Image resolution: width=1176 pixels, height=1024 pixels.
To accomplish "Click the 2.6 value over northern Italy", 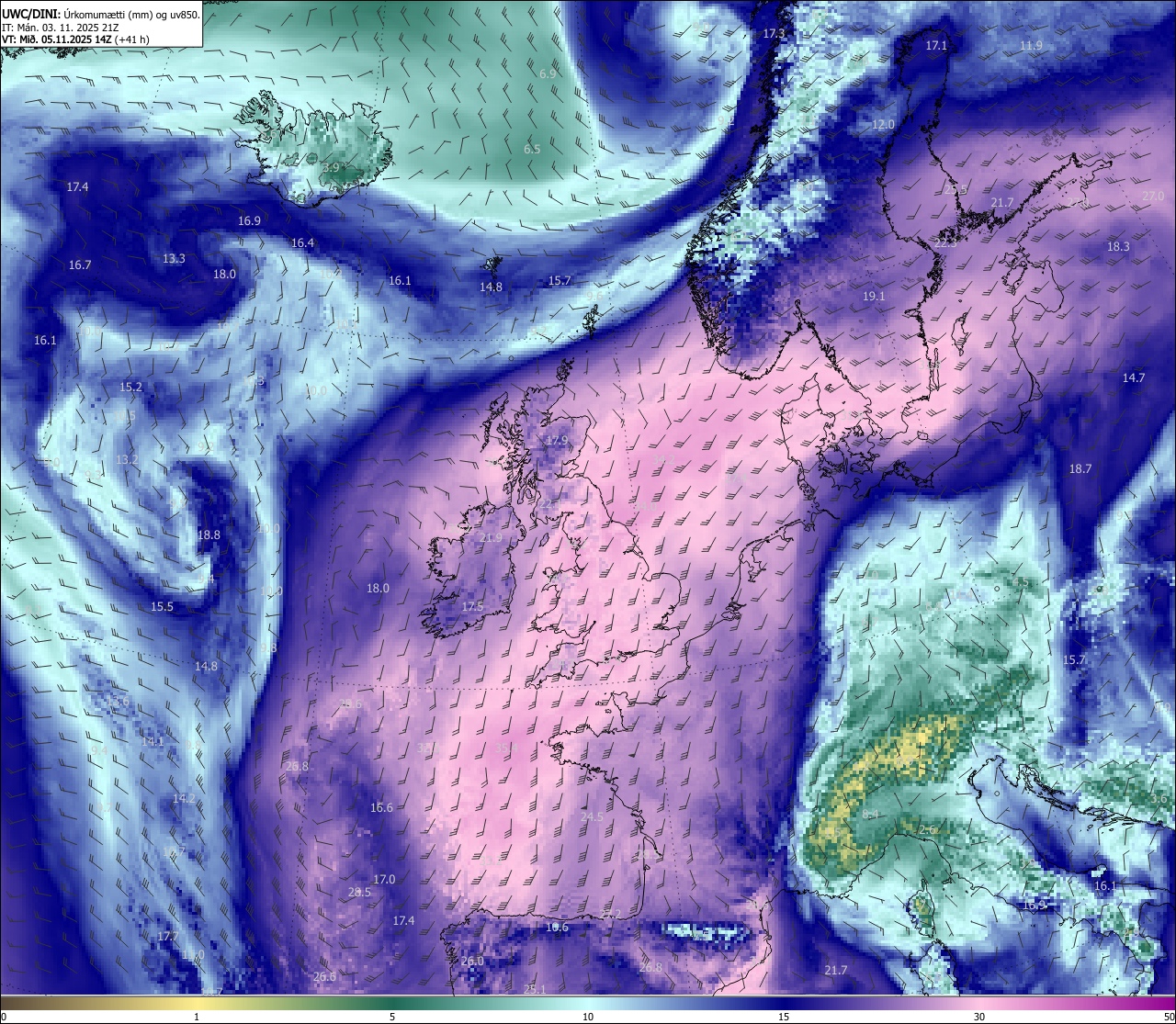I will pos(927,829).
